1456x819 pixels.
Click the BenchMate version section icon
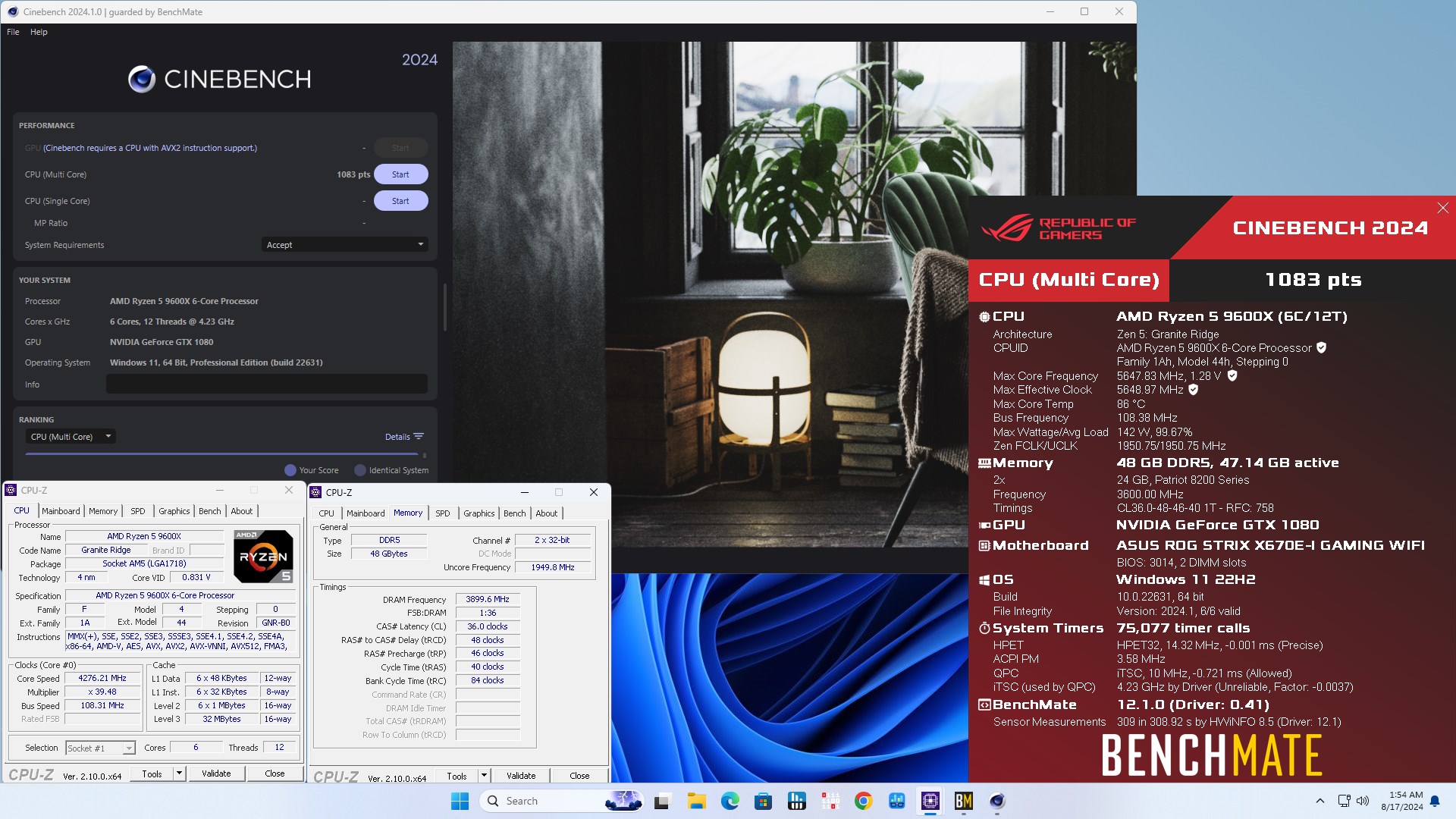984,704
